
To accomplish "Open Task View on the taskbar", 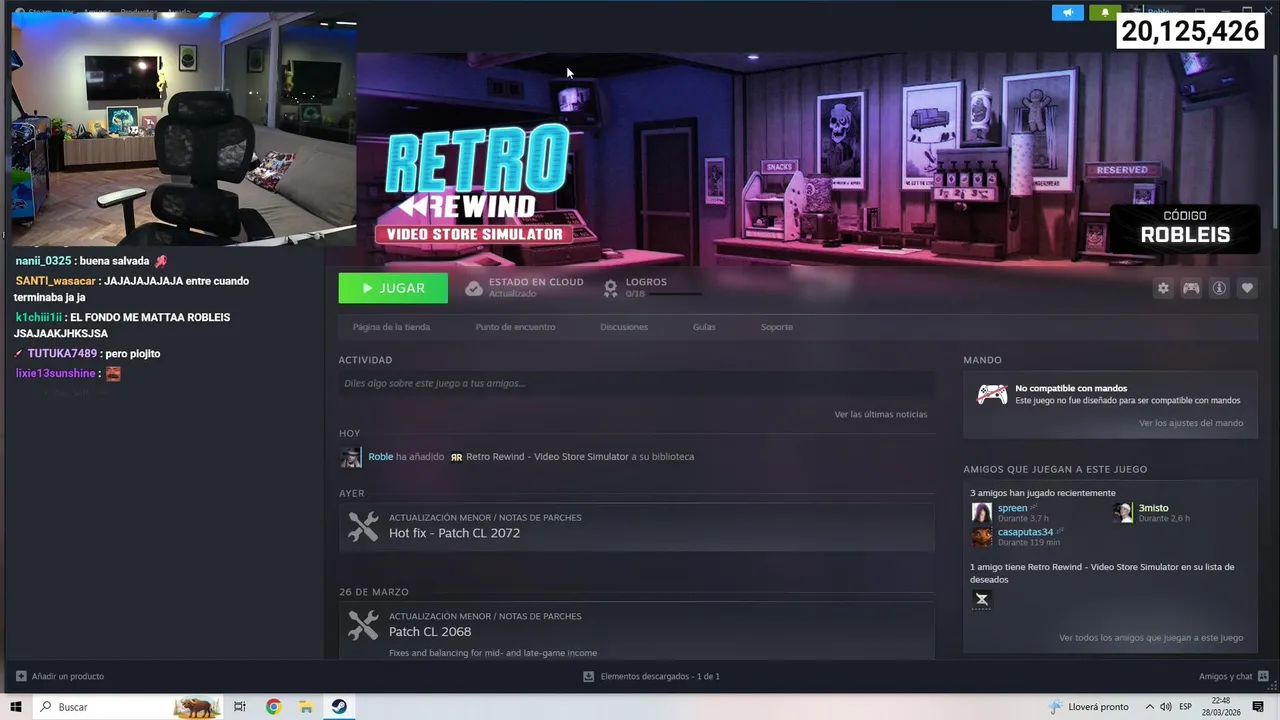I will [240, 707].
